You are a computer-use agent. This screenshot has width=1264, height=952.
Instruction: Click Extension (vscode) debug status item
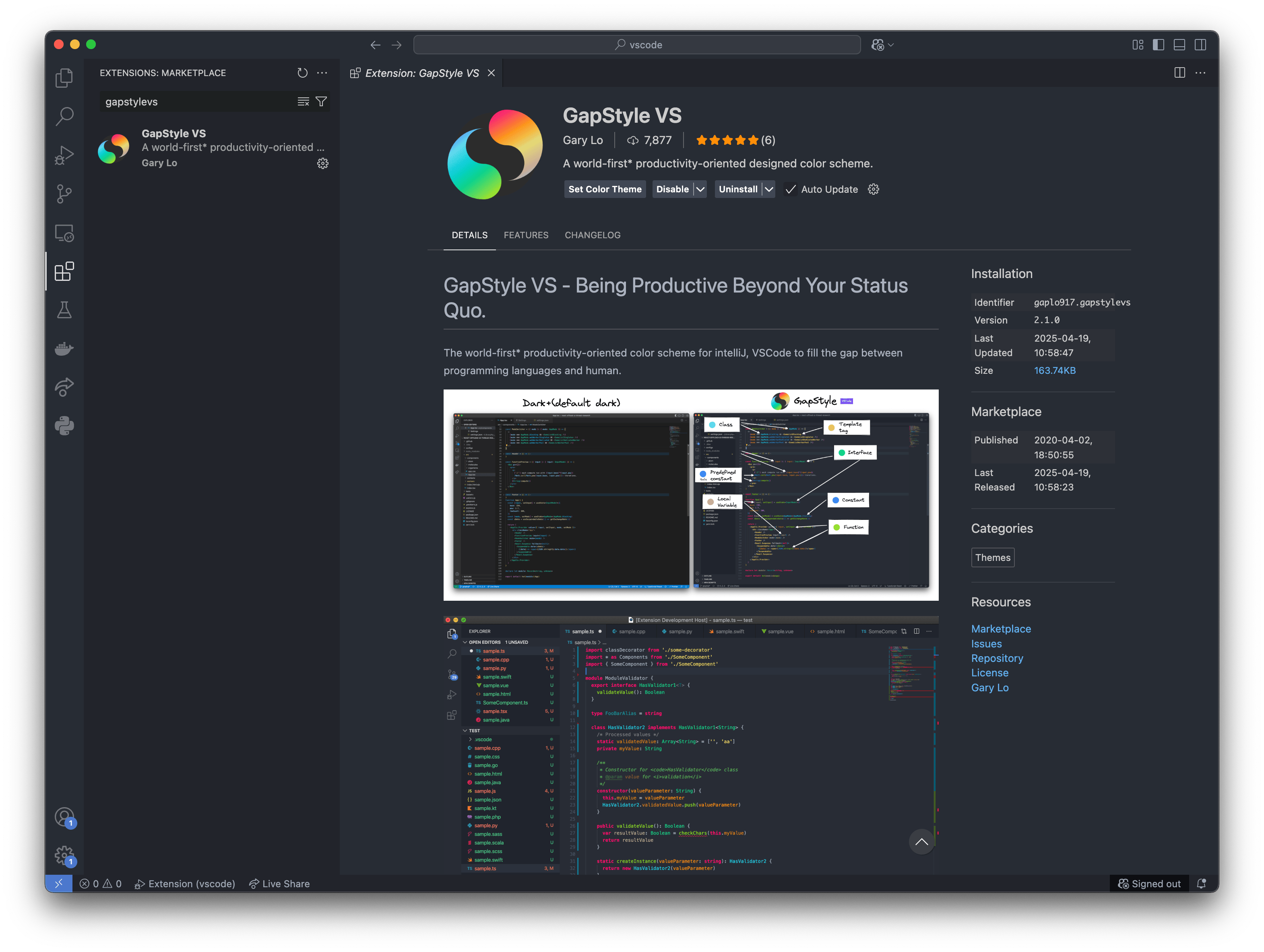185,884
